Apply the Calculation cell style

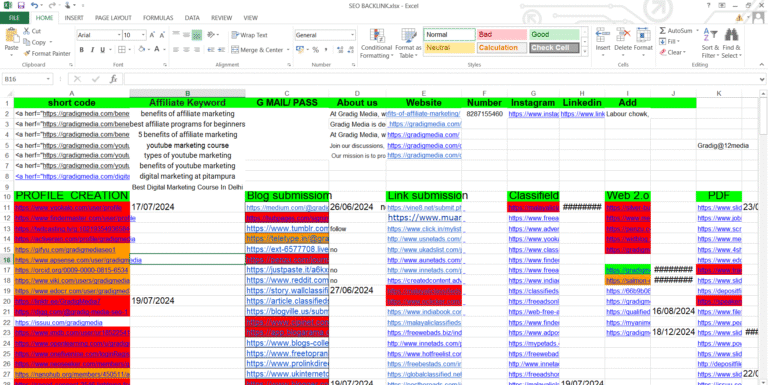(x=502, y=48)
